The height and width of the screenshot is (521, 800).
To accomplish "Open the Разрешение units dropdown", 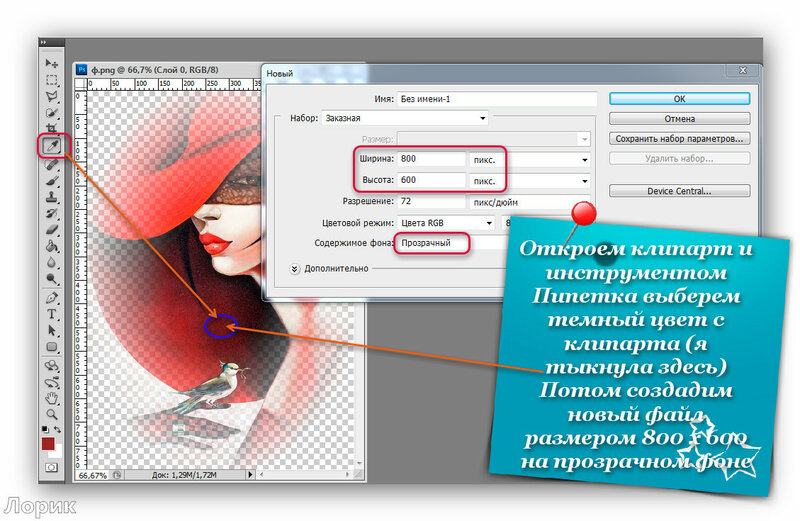I will (529, 202).
